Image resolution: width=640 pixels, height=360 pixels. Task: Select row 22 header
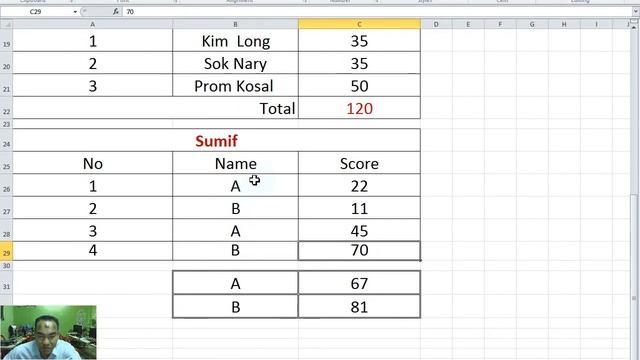click(7, 108)
